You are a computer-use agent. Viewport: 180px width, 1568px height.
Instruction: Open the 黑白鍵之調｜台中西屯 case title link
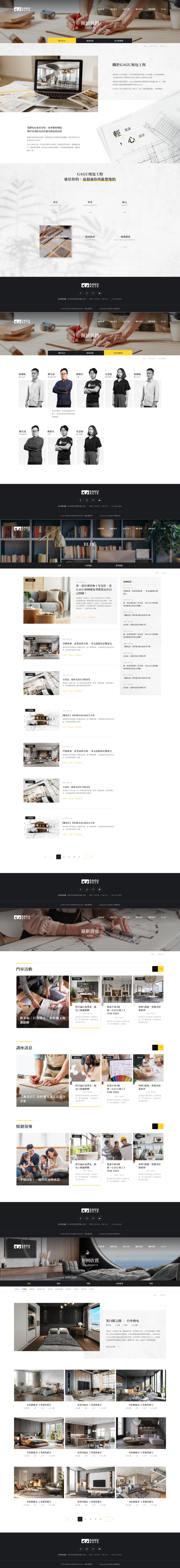click(123, 1320)
